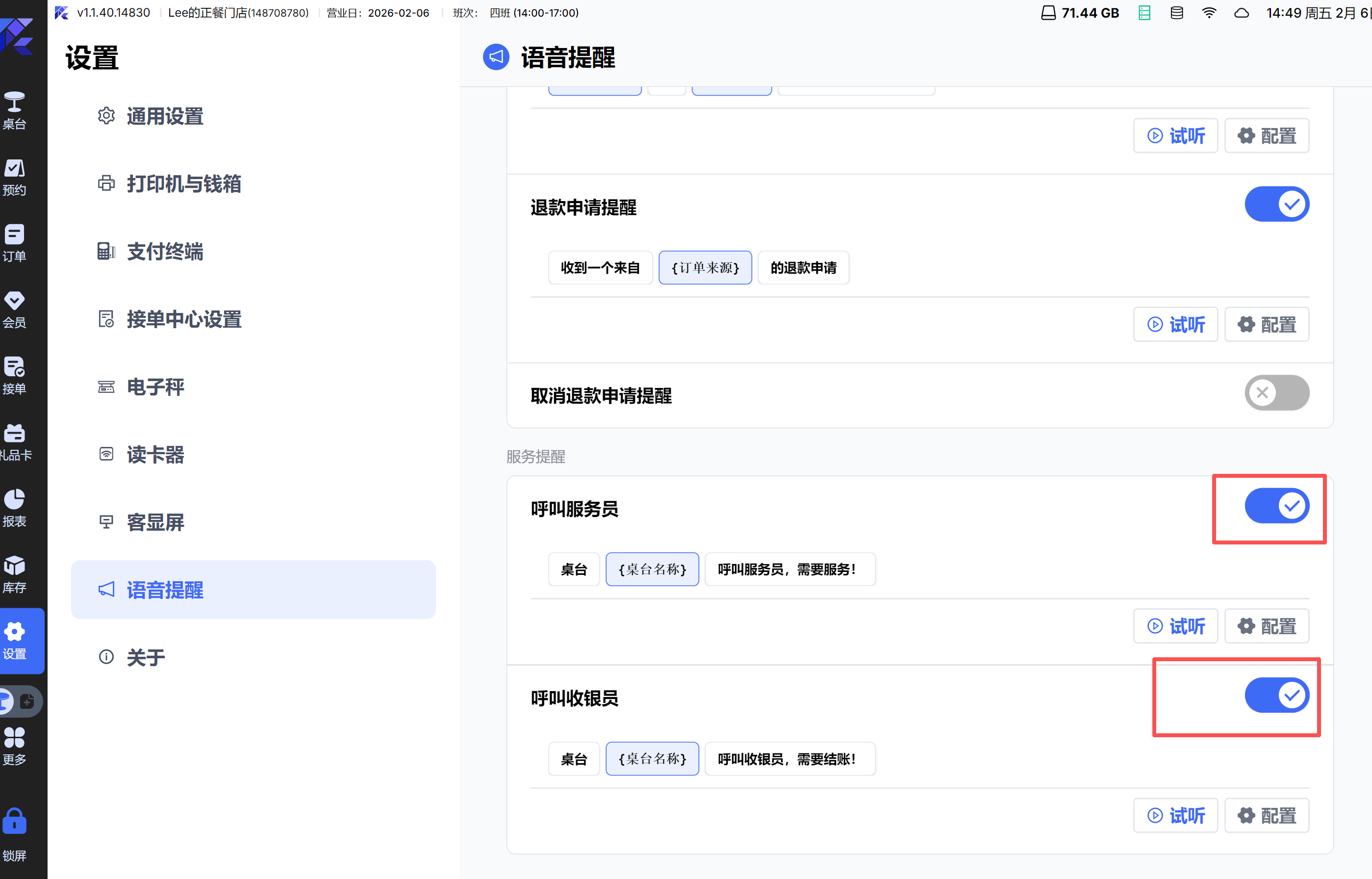1372x879 pixels.
Task: Open the 库存 inventory sidebar icon
Action: click(x=15, y=574)
